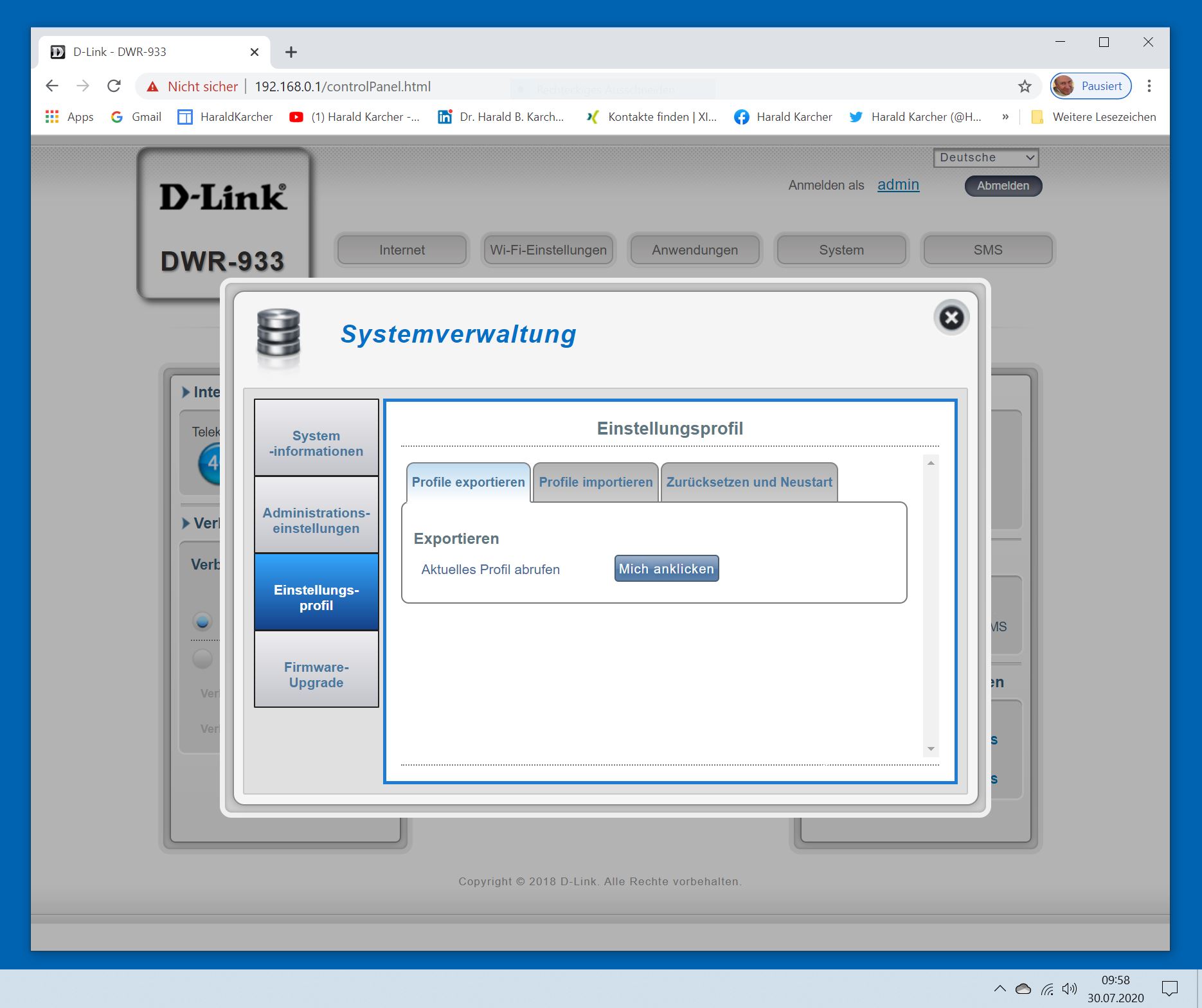Click the D-Link logo
Screen dimensions: 1202x1008
tap(224, 197)
